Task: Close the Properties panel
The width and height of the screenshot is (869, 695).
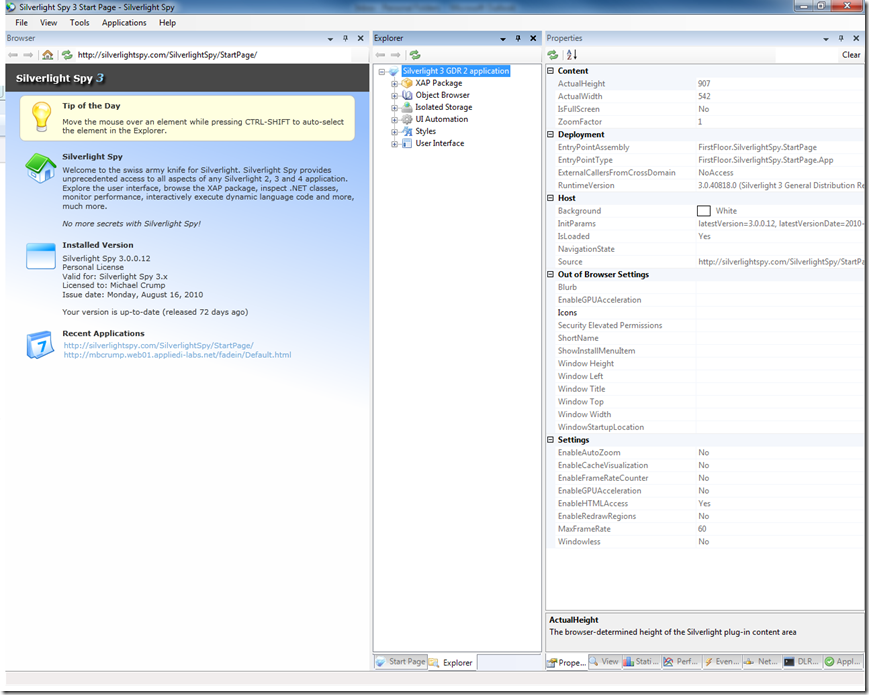Action: pyautogui.click(x=856, y=38)
